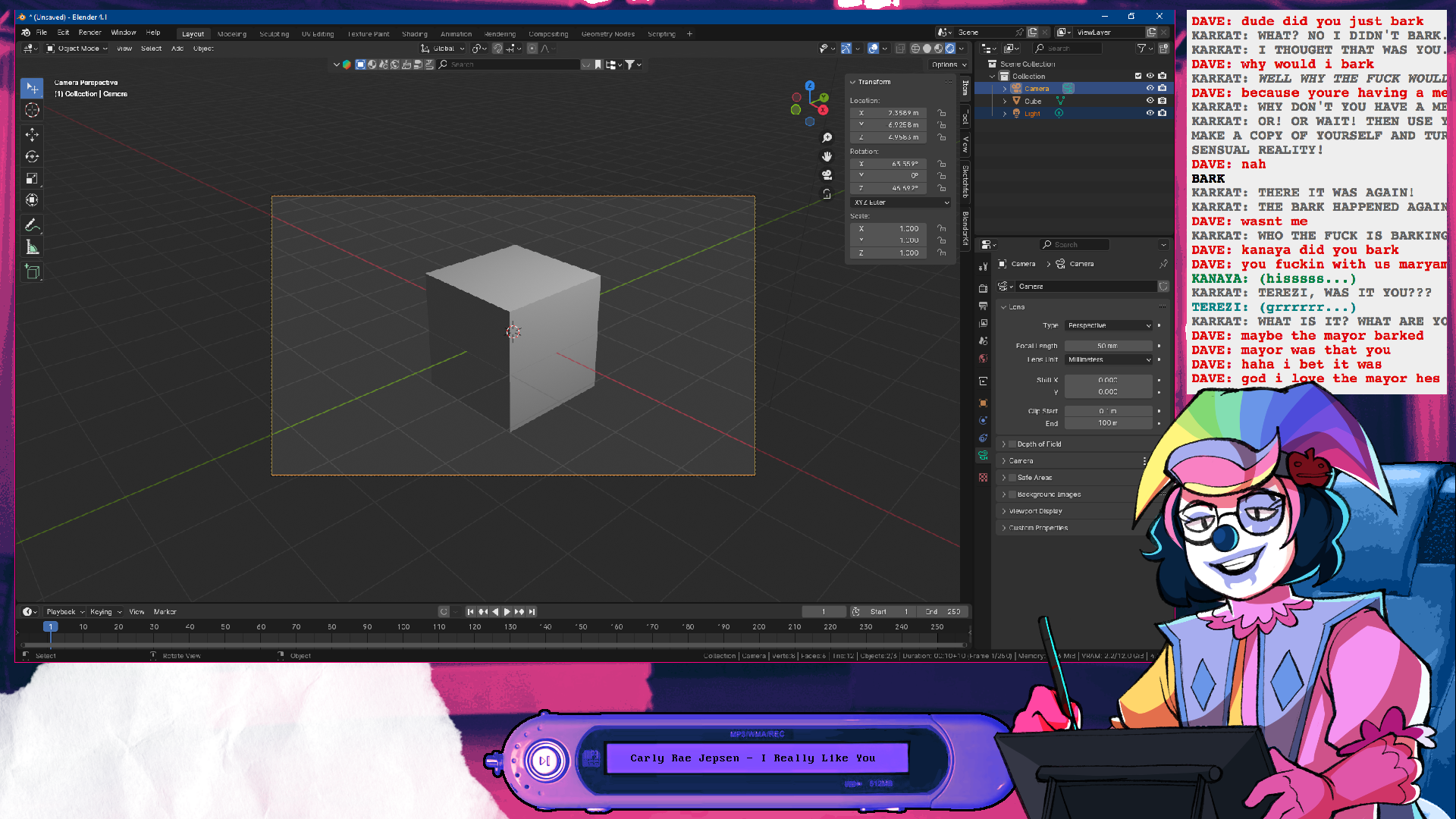The image size is (1456, 819).
Task: Click the zoom viewport magnifier icon
Action: click(827, 138)
